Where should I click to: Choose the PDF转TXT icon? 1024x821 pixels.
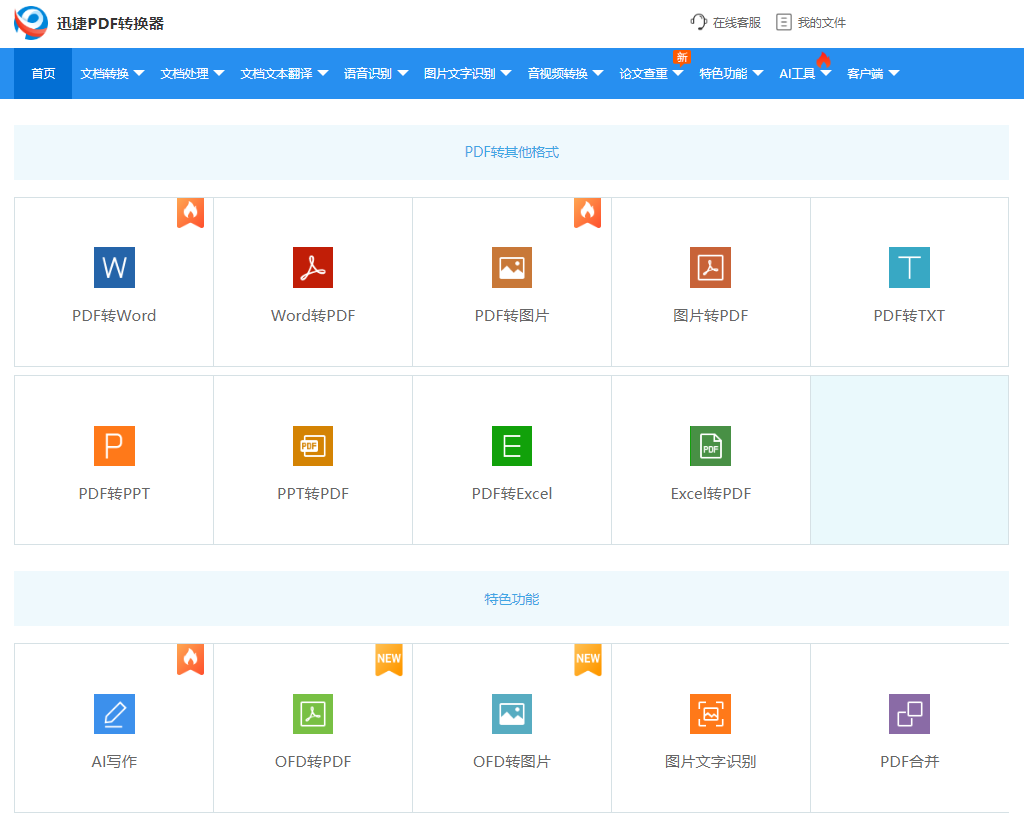coord(909,268)
